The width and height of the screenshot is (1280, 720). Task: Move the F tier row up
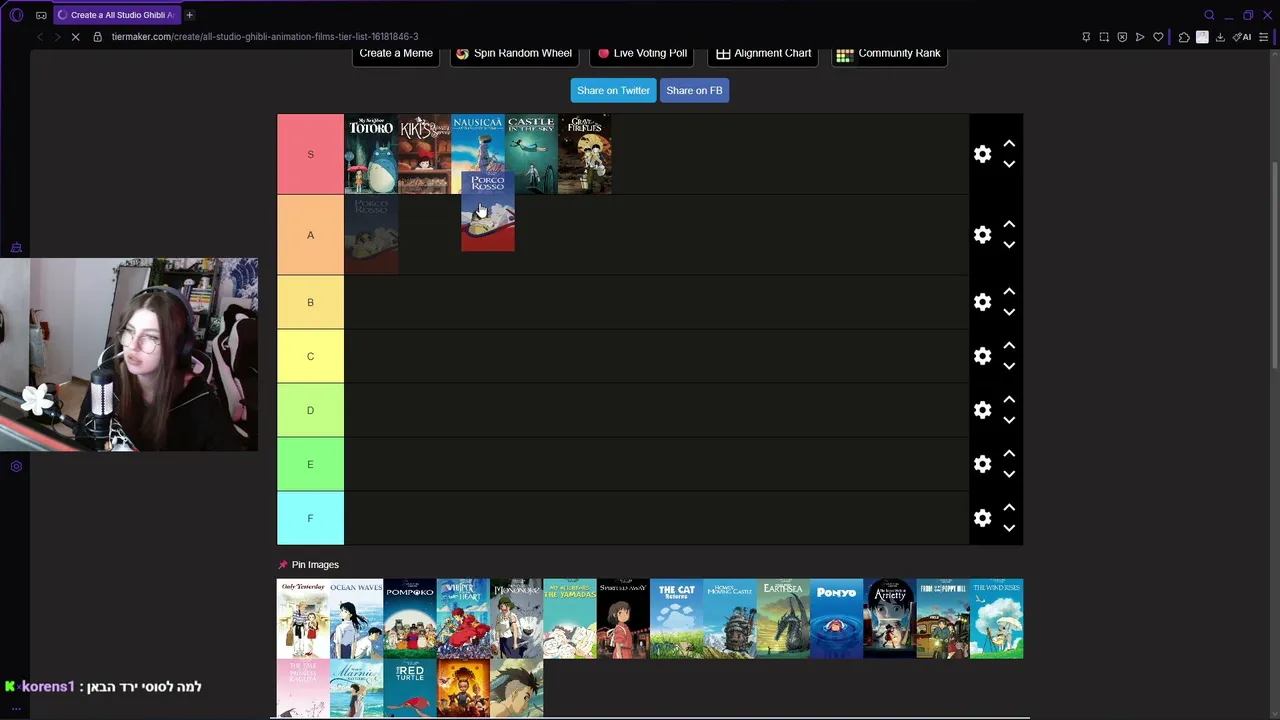(1009, 508)
